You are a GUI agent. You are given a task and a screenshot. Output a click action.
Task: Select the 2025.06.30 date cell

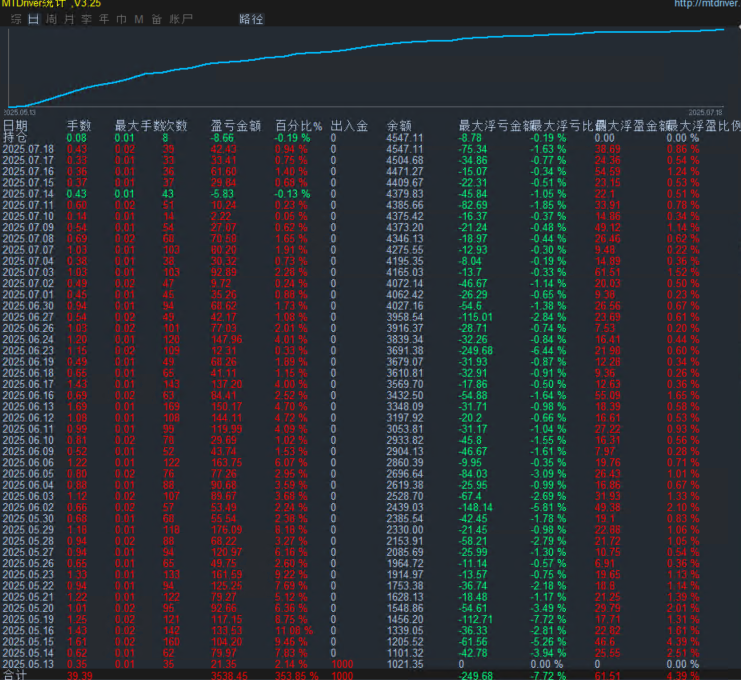point(28,306)
